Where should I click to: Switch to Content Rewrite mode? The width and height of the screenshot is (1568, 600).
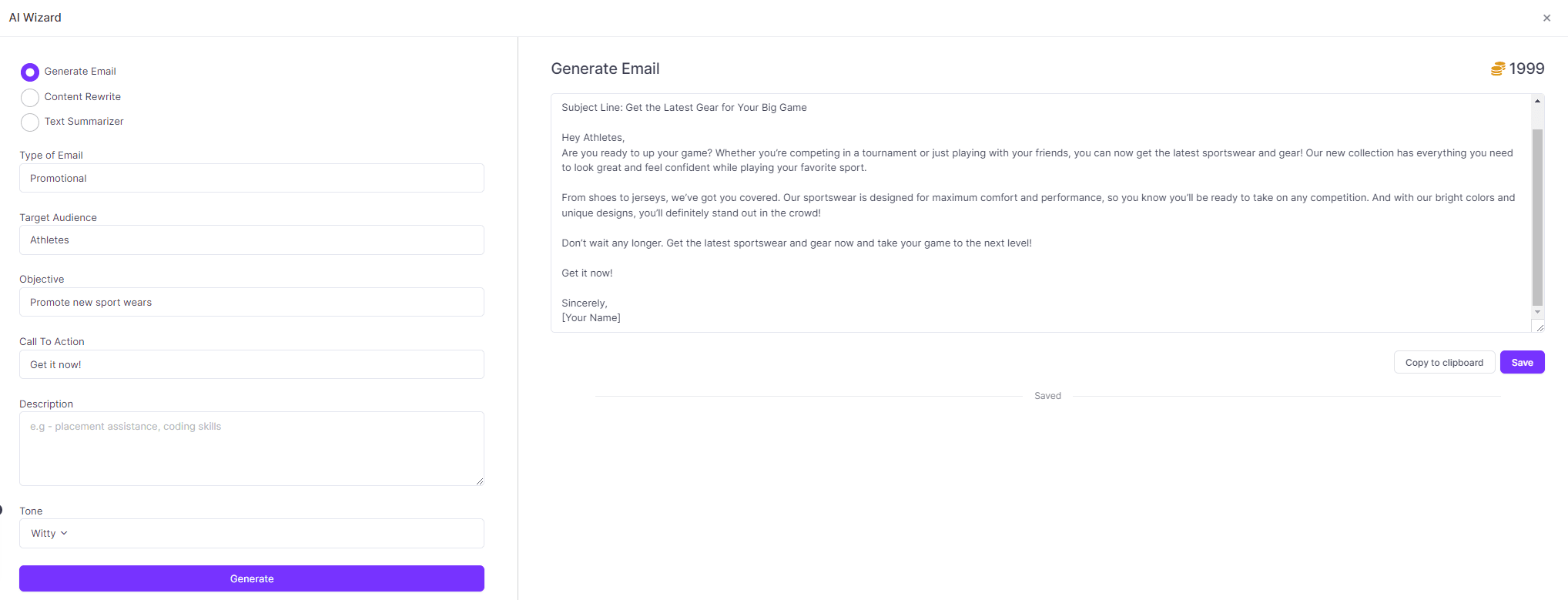coord(30,97)
